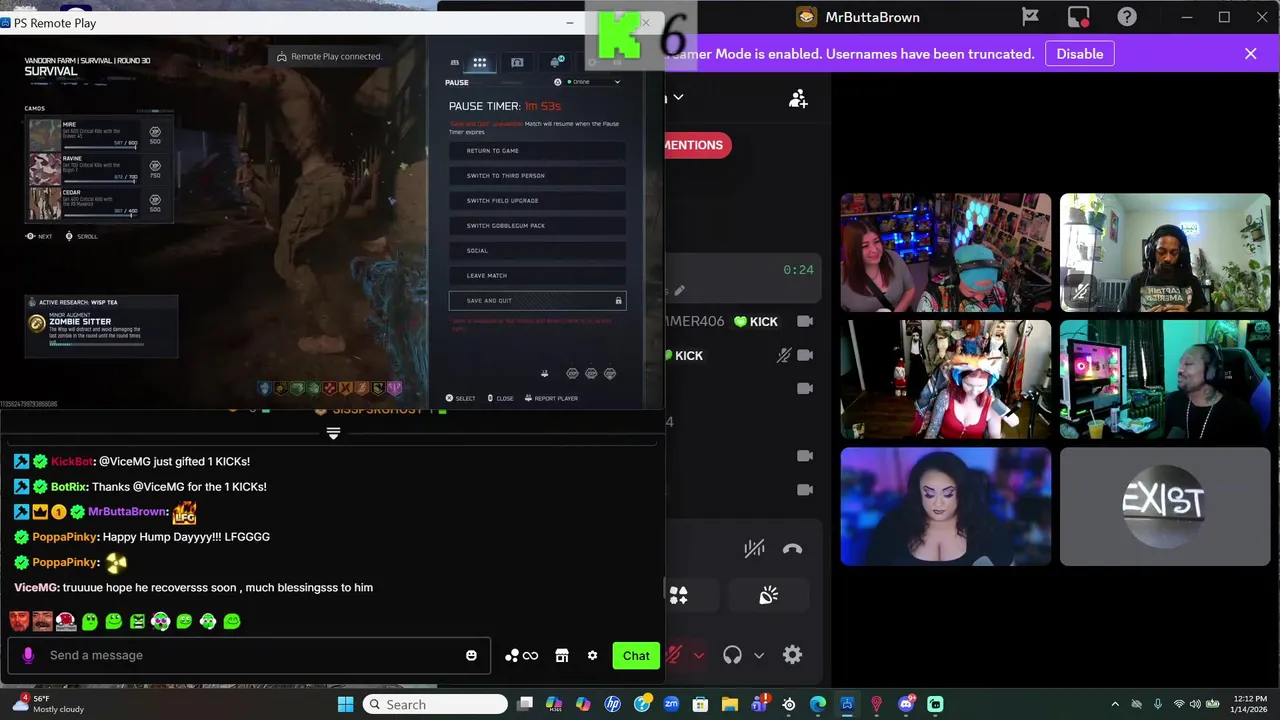Click the edit pencil next to the 0:24 timer
1280x720 pixels.
[x=679, y=291]
